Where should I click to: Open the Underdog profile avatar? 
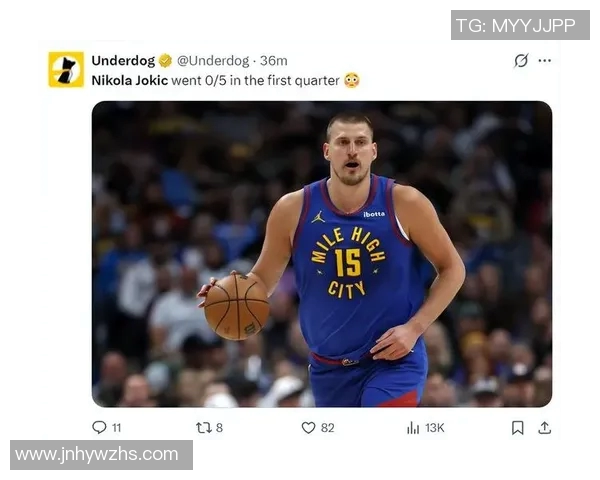(x=66, y=69)
